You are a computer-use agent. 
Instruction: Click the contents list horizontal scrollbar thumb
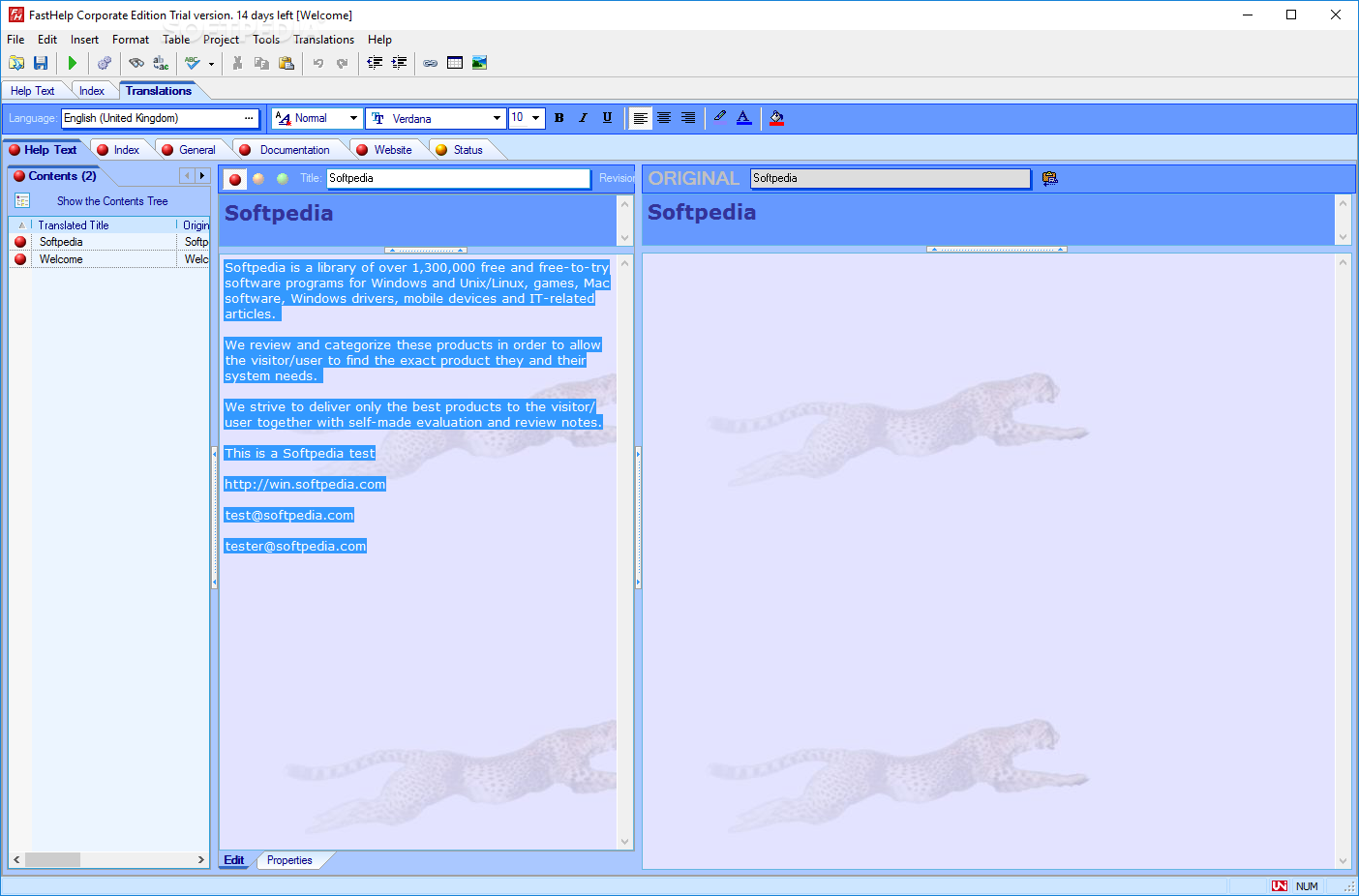pyautogui.click(x=52, y=859)
